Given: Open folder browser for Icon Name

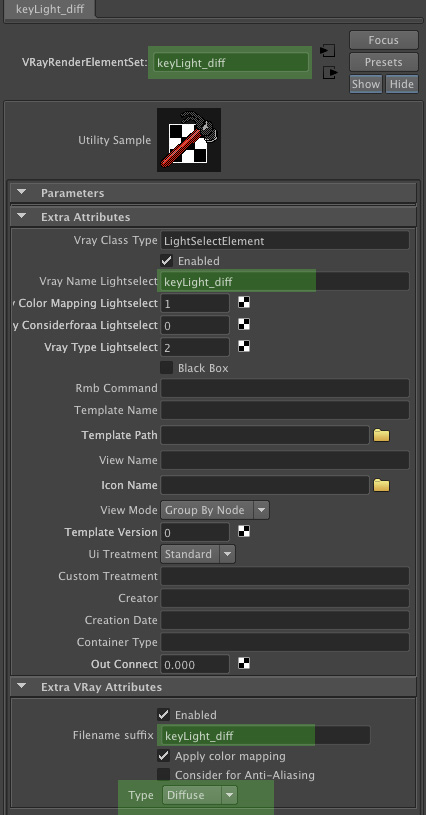Looking at the screenshot, I should [x=381, y=485].
